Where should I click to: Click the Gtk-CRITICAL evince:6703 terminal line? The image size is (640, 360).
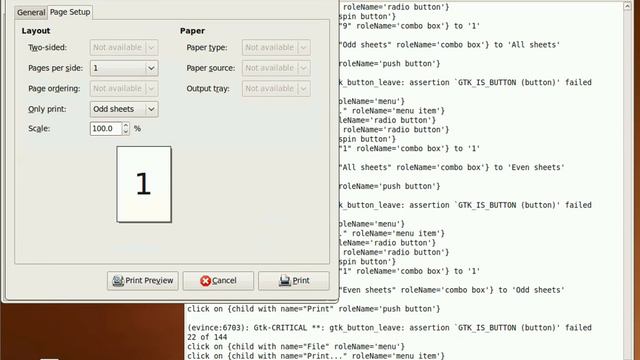tap(389, 328)
